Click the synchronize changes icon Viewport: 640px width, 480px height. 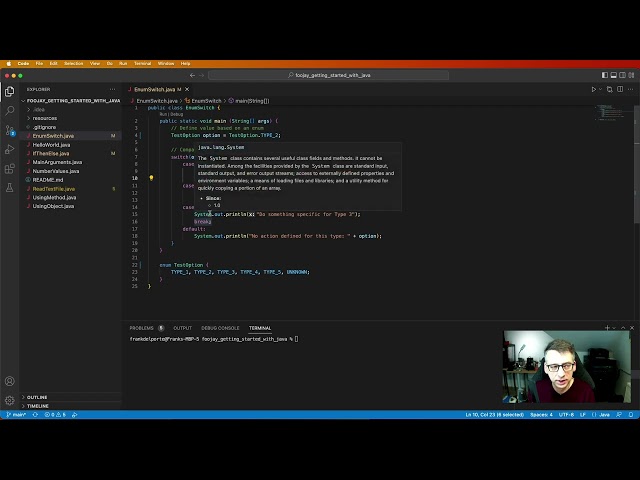(x=36, y=415)
